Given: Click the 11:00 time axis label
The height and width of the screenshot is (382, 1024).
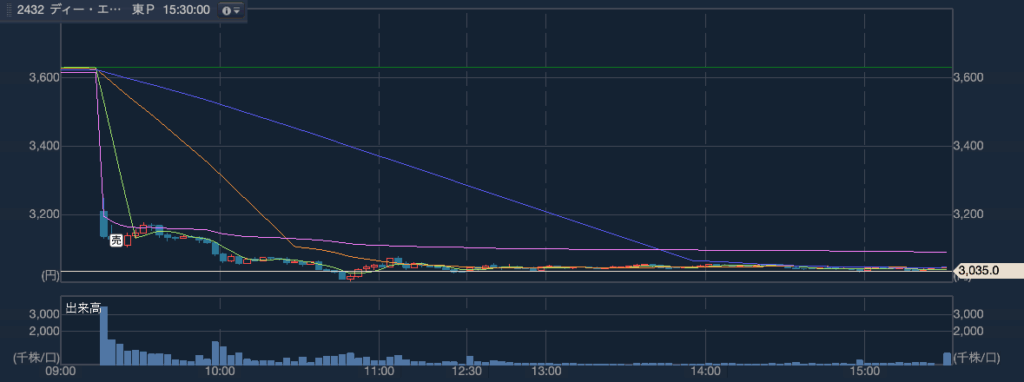Looking at the screenshot, I should (x=379, y=372).
